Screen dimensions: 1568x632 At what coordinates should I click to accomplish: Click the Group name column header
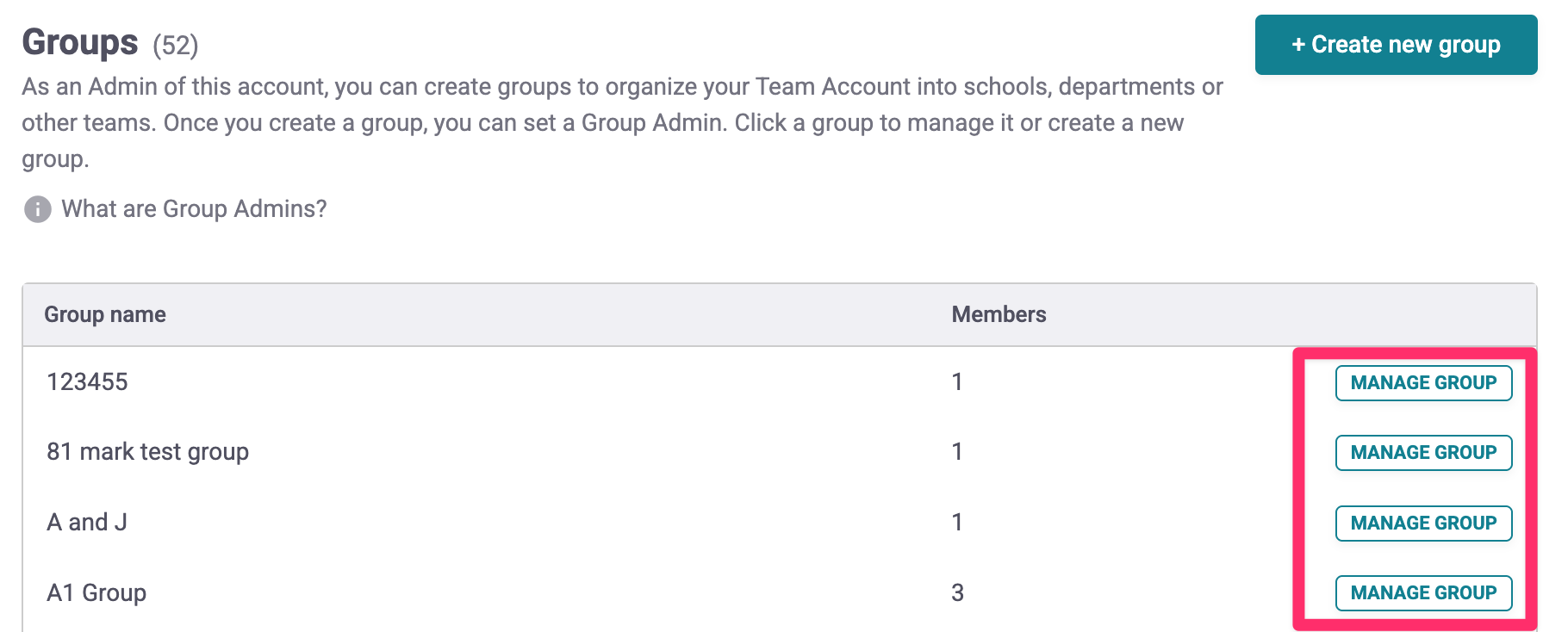coord(105,315)
